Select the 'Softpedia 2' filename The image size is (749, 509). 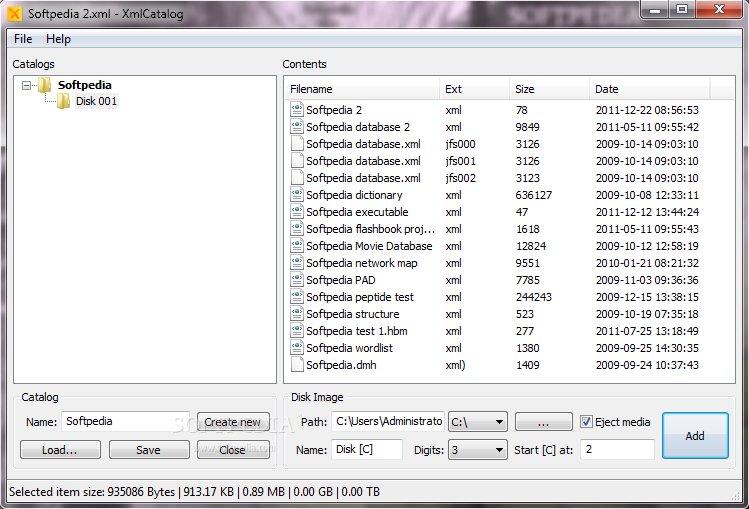pos(334,110)
